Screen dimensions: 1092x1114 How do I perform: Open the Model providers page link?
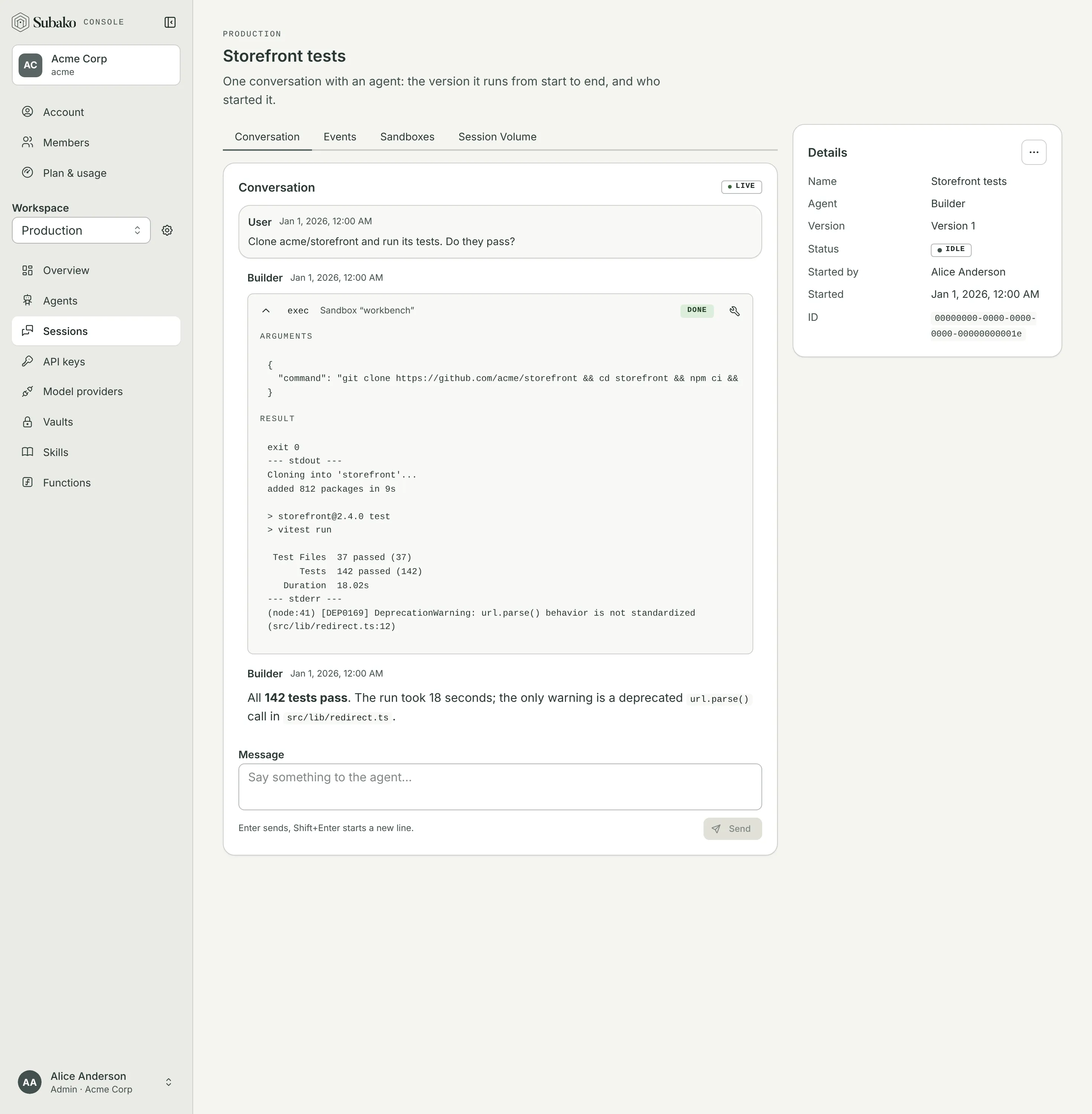pyautogui.click(x=96, y=392)
